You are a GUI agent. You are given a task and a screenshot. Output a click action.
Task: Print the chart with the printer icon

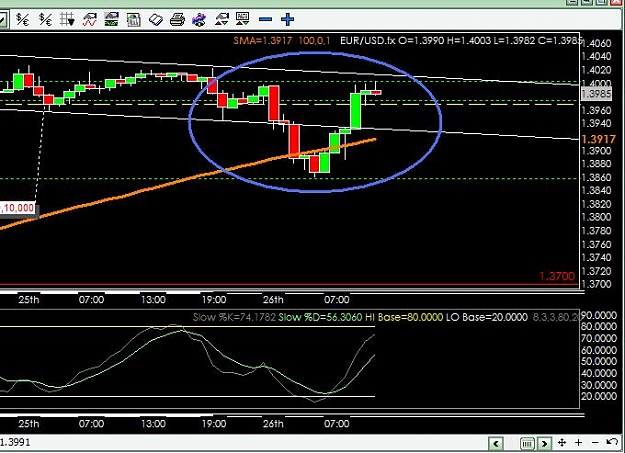pyautogui.click(x=177, y=19)
